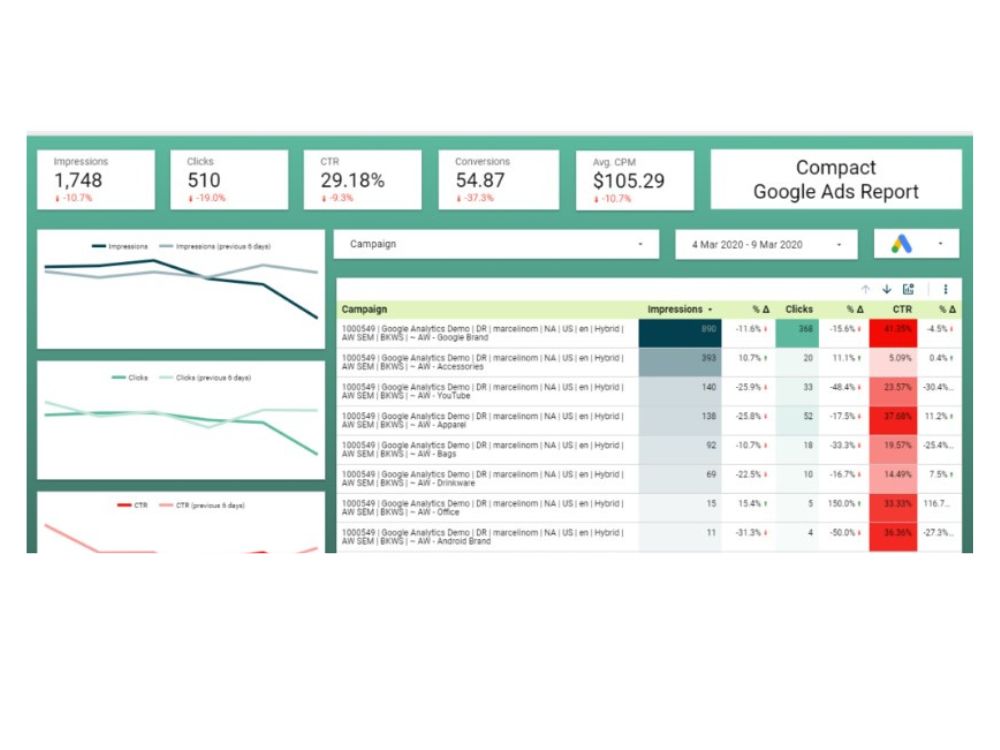Toggle the Clicks legend entry in chart
The image size is (1000, 750).
(x=129, y=378)
